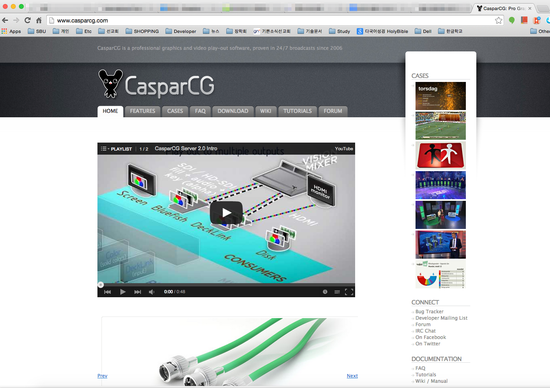This screenshot has height=388, width=550.
Task: Open the Developer bookmarks folder
Action: [x=181, y=31]
